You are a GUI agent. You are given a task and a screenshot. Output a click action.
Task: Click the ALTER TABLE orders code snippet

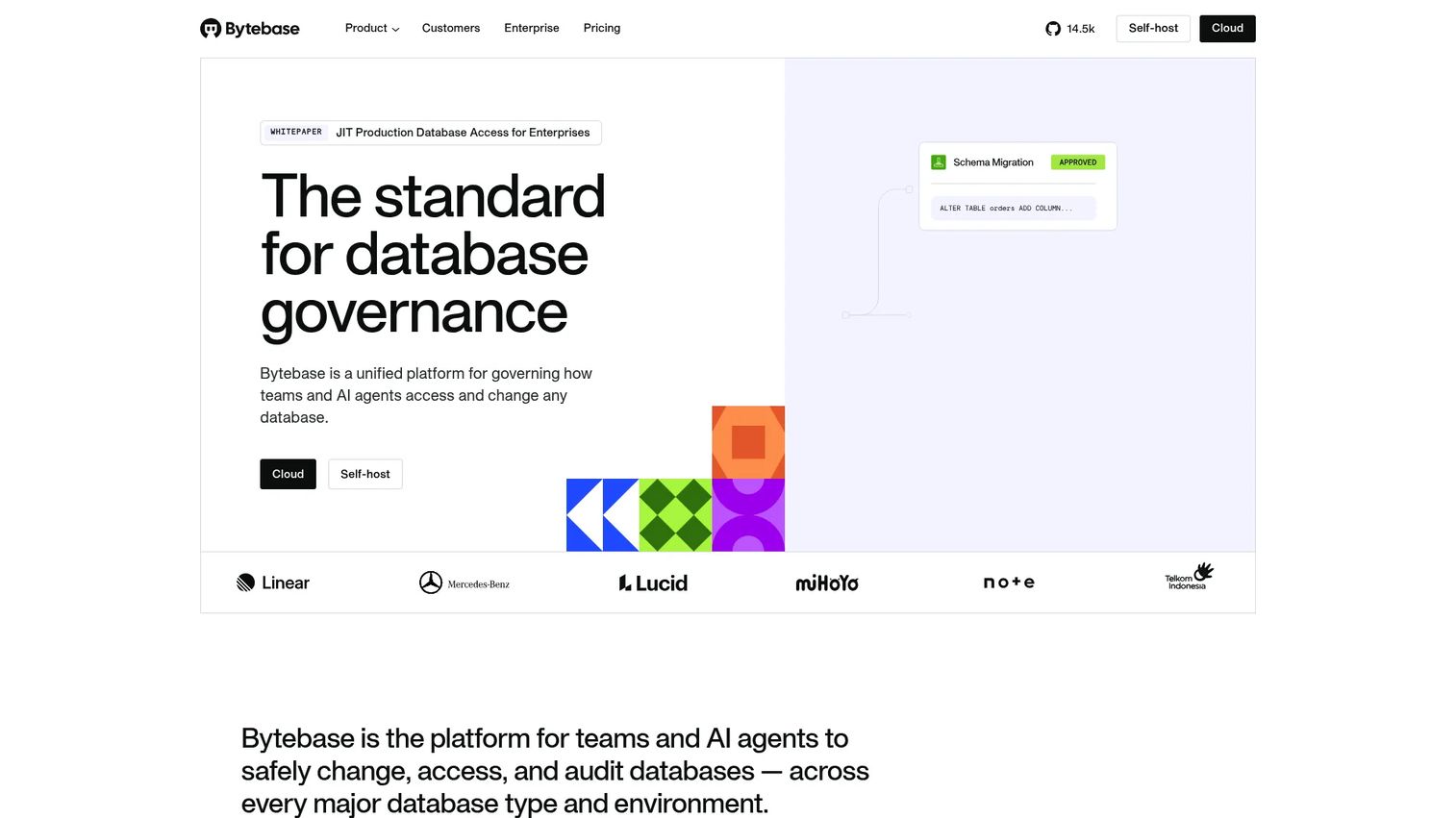point(1014,209)
